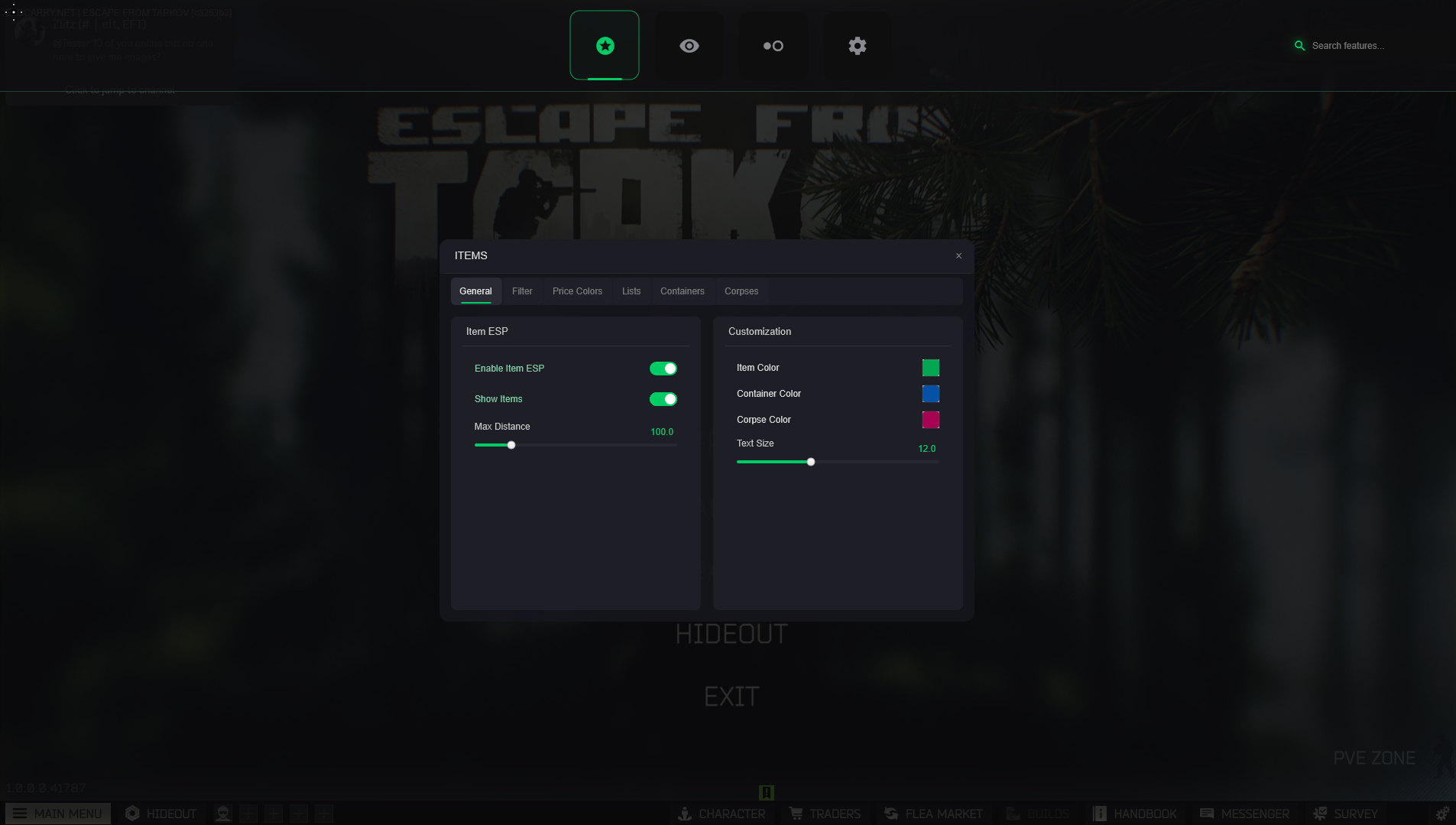Image resolution: width=1456 pixels, height=825 pixels.
Task: Click the green search magnifier icon
Action: (1299, 46)
